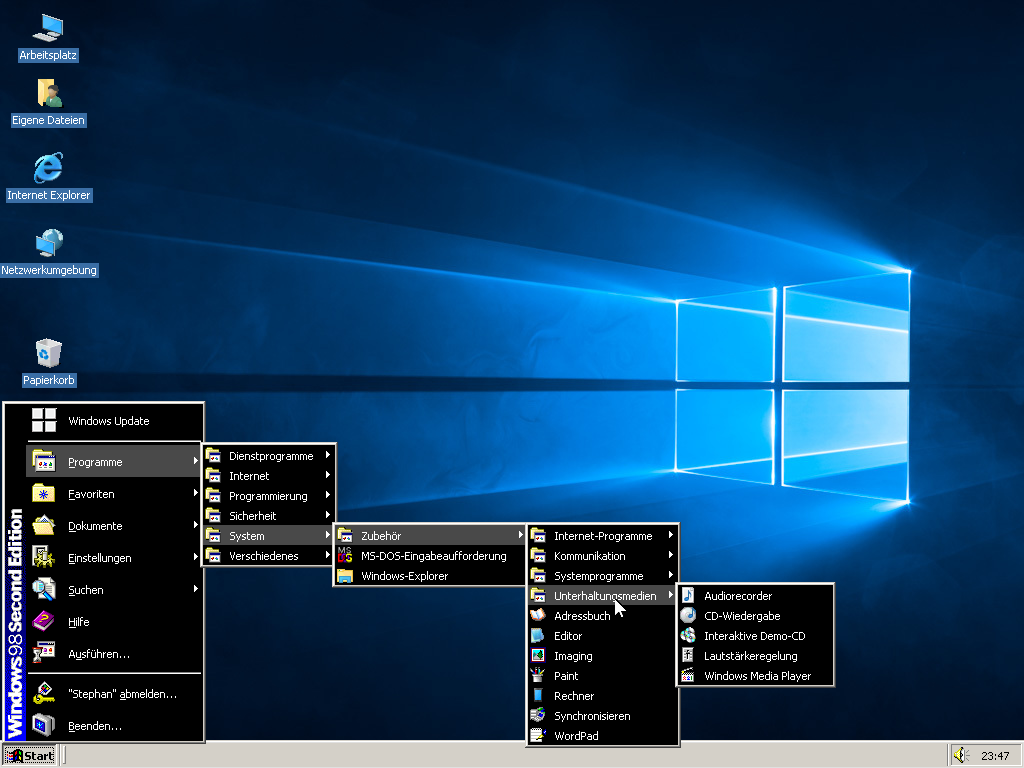1024x768 pixels.
Task: Click the CD-Wiedergabe disc icon
Action: (x=688, y=615)
